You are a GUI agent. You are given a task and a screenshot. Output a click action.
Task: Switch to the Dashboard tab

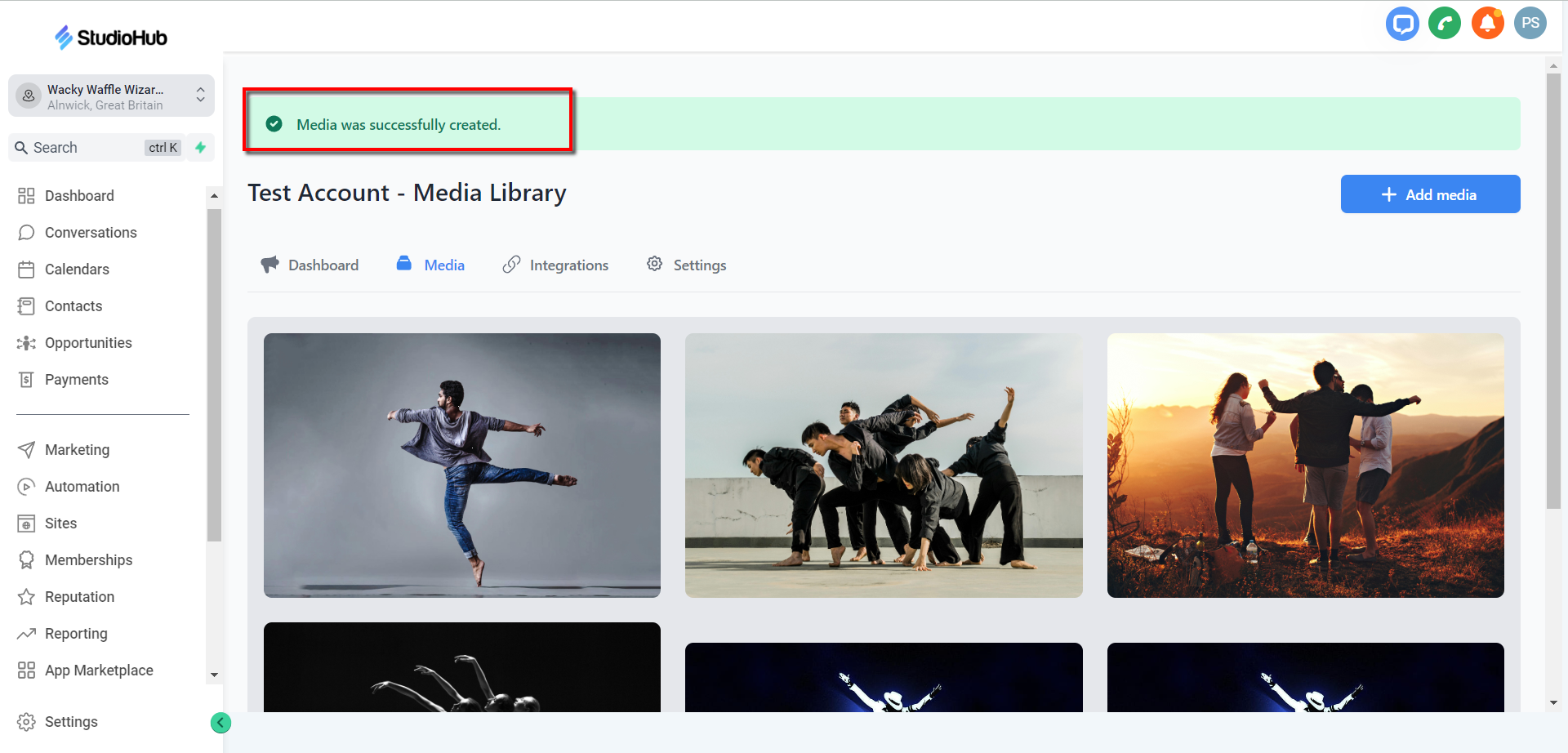[x=310, y=265]
